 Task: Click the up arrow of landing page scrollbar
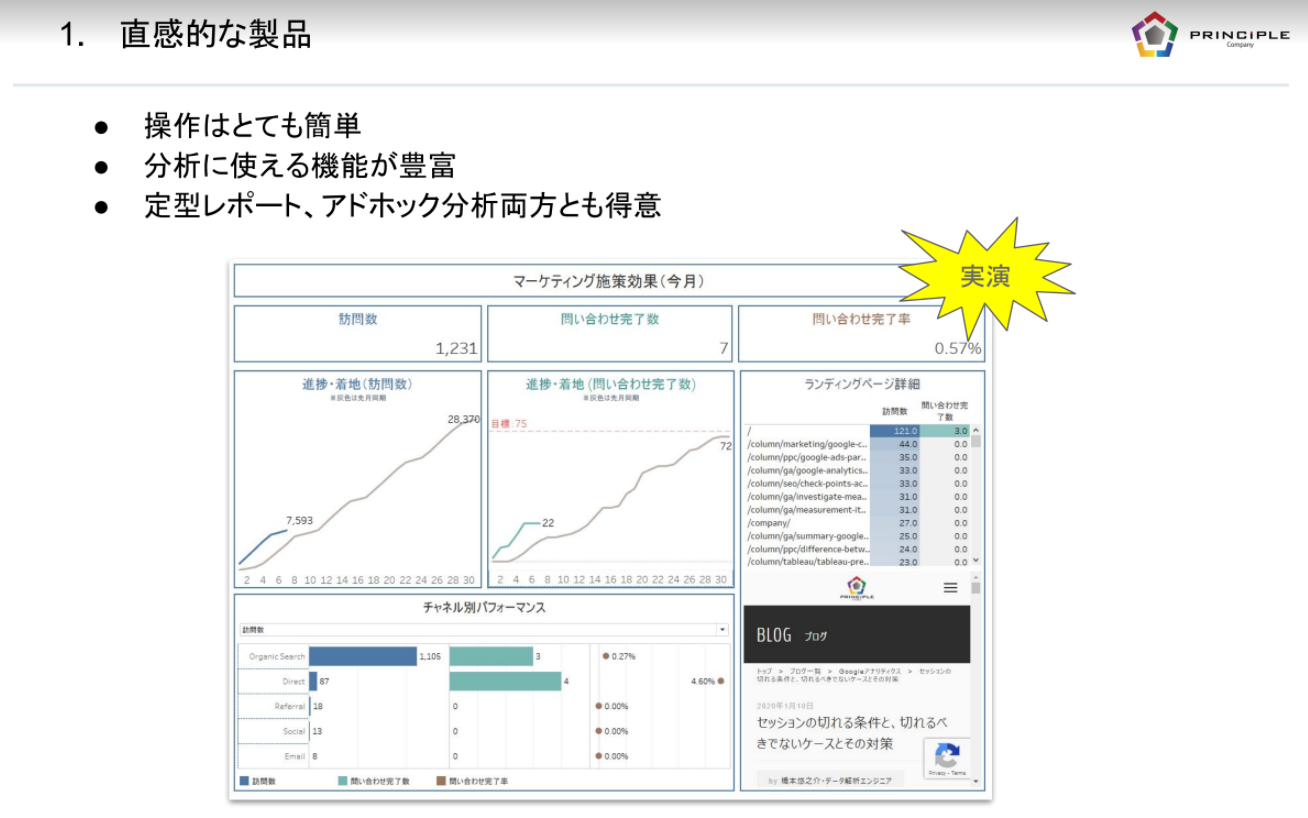click(x=976, y=430)
